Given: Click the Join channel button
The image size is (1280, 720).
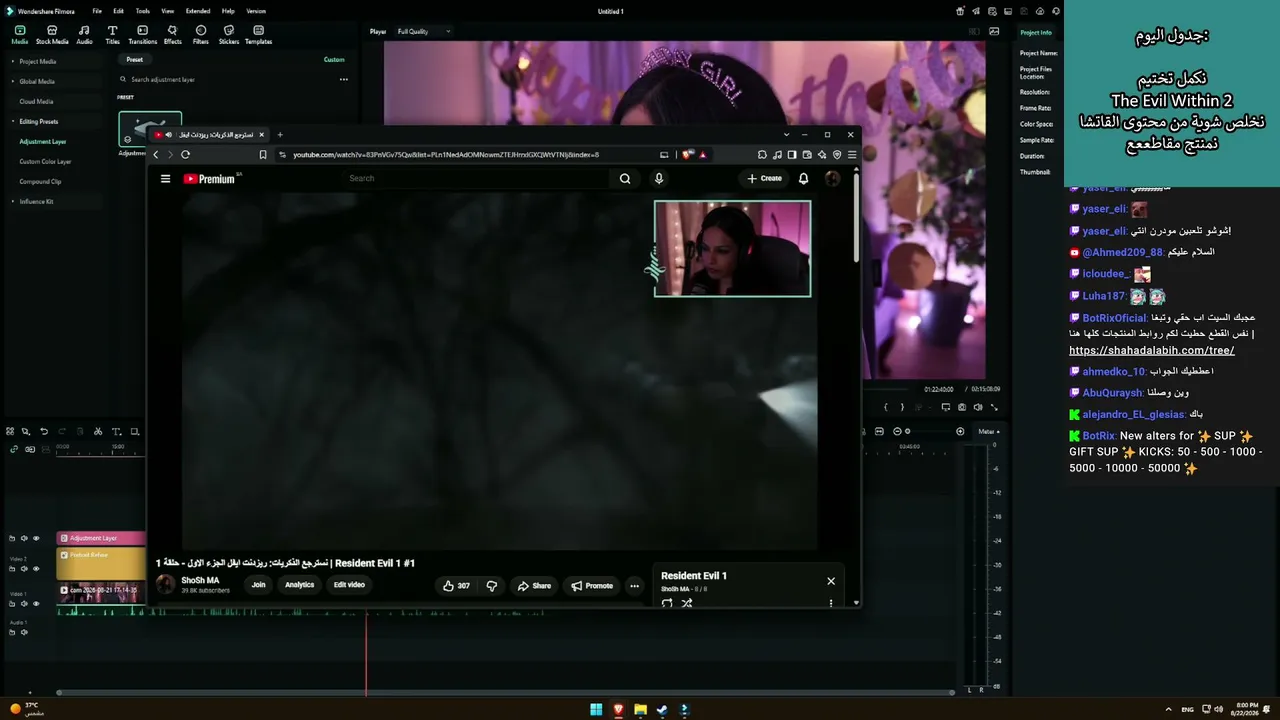Looking at the screenshot, I should [258, 585].
